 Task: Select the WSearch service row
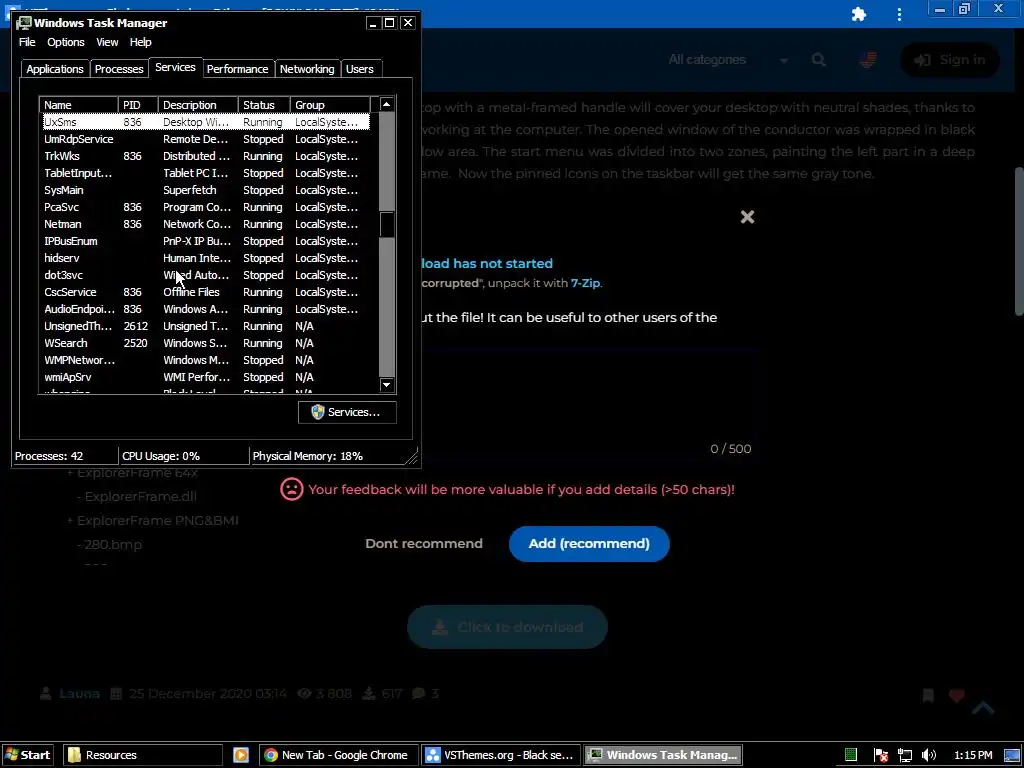pyautogui.click(x=205, y=343)
